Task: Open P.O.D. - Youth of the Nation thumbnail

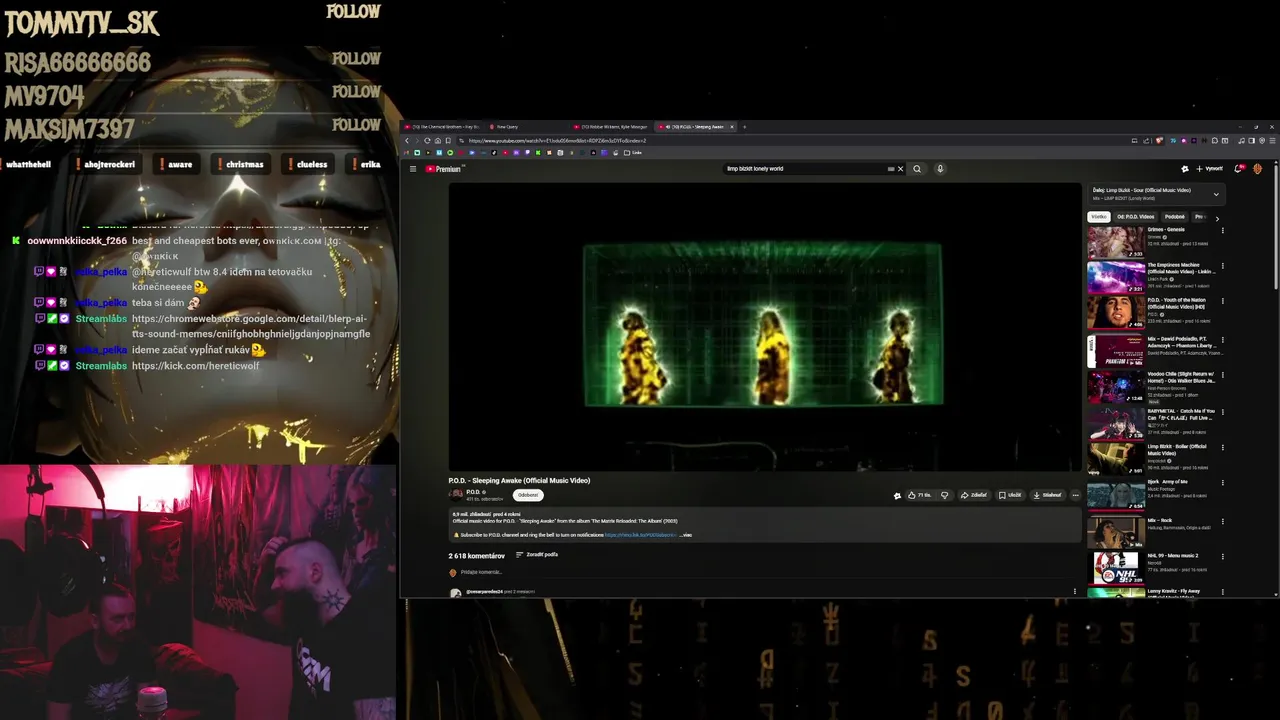Action: [x=1116, y=314]
